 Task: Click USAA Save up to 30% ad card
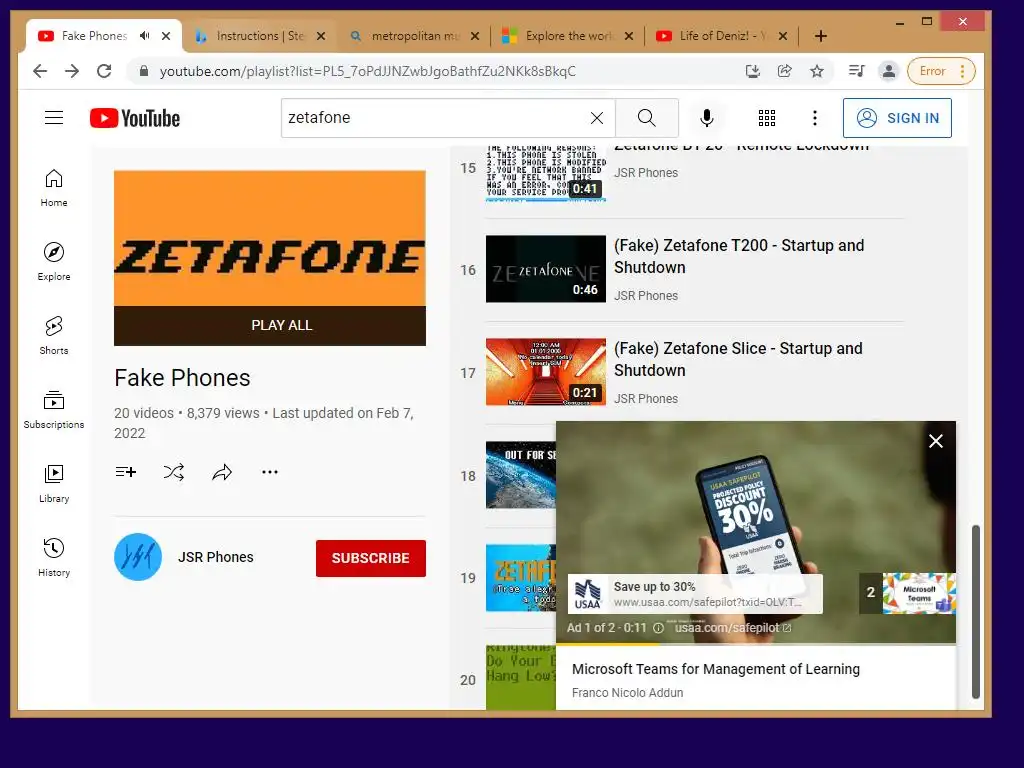click(x=695, y=594)
